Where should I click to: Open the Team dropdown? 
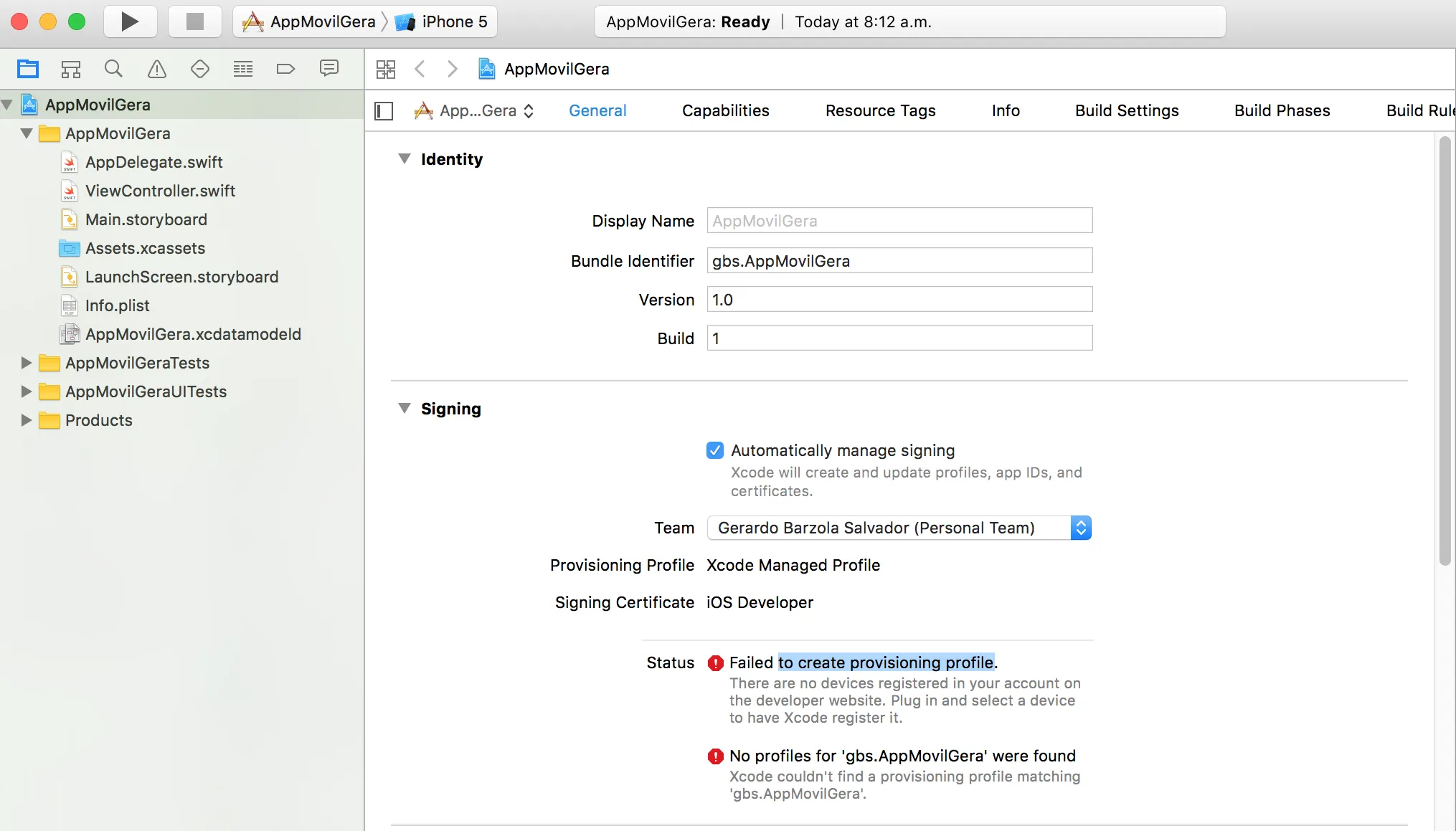pos(899,528)
